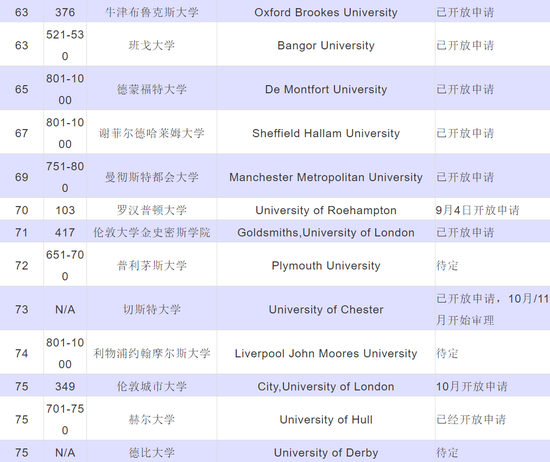The image size is (550, 462).
Task: Click the 待定 status for Liverpool John Moores
Action: point(447,353)
